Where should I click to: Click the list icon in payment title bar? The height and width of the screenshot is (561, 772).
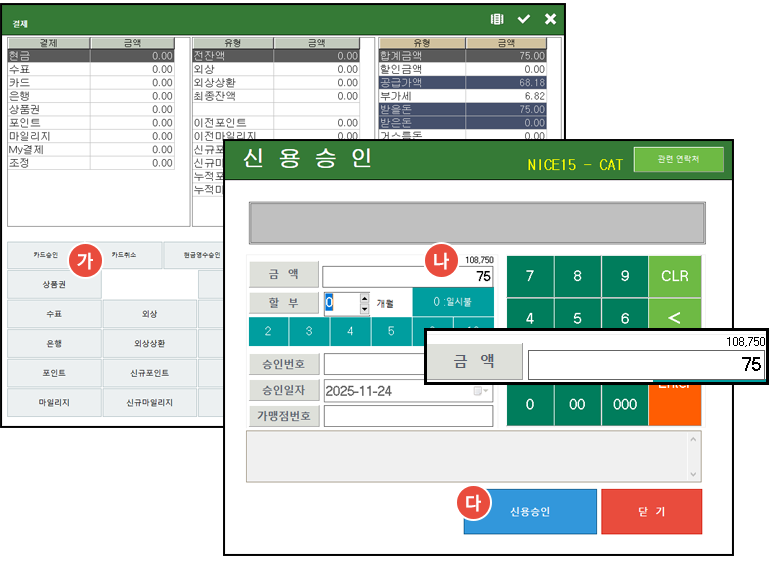(497, 19)
